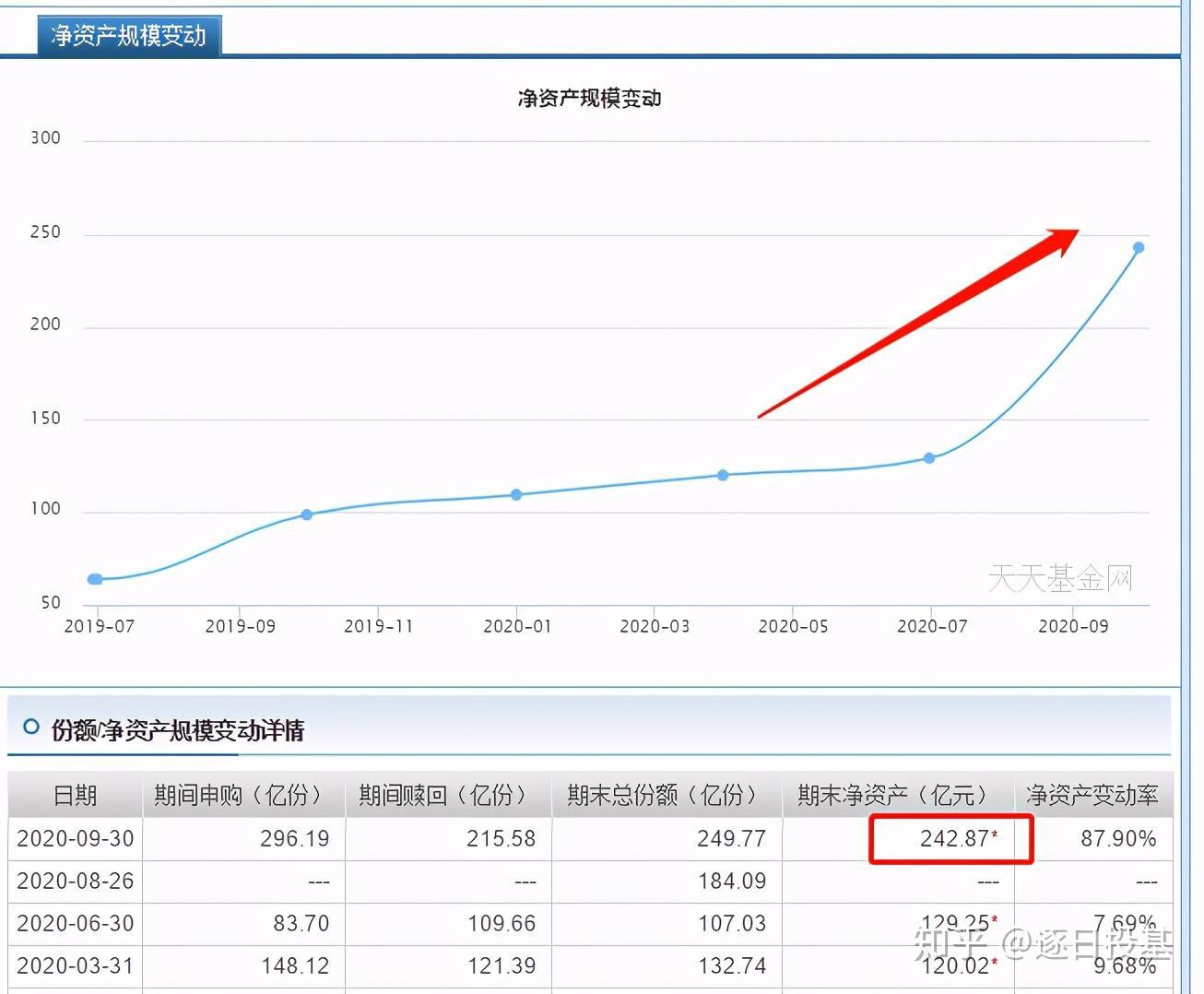Click the 296.19 subscription value
Image resolution: width=1204 pixels, height=994 pixels.
(x=295, y=839)
